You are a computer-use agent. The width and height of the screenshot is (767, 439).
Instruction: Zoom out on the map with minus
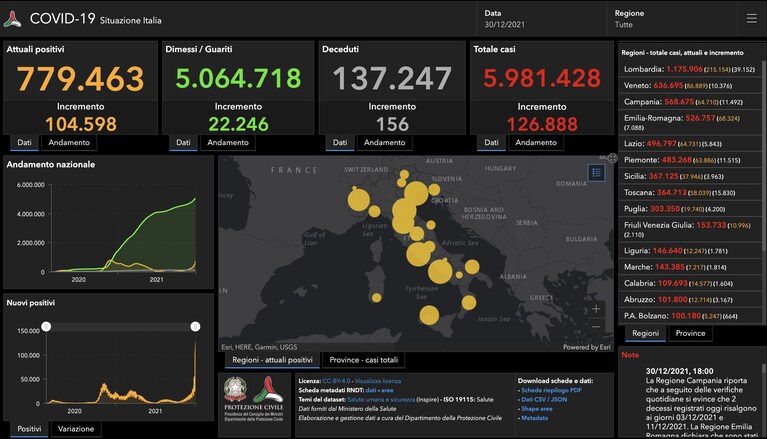pyautogui.click(x=596, y=326)
